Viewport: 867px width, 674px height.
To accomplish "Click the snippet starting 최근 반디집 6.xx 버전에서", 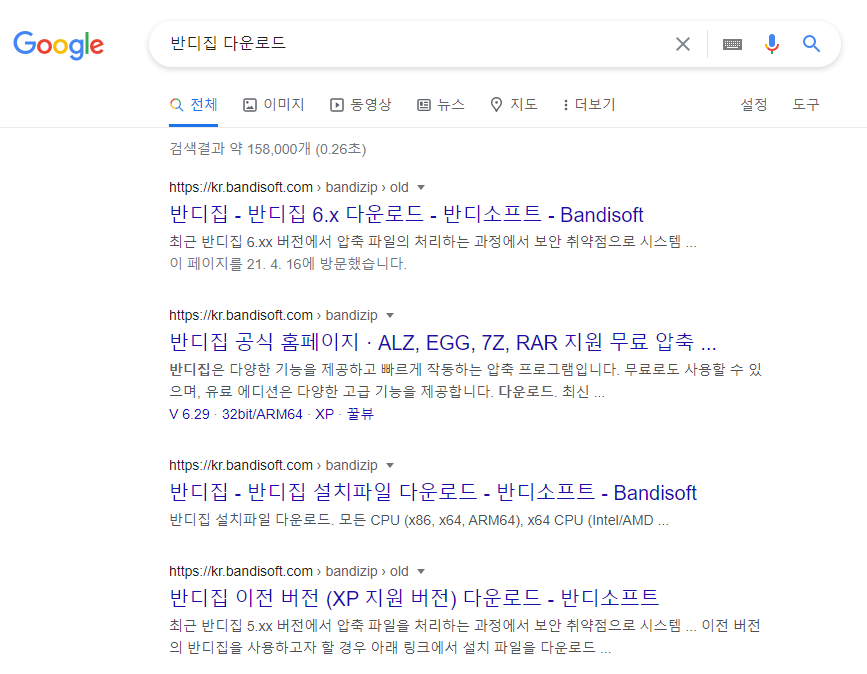I will pyautogui.click(x=433, y=242).
